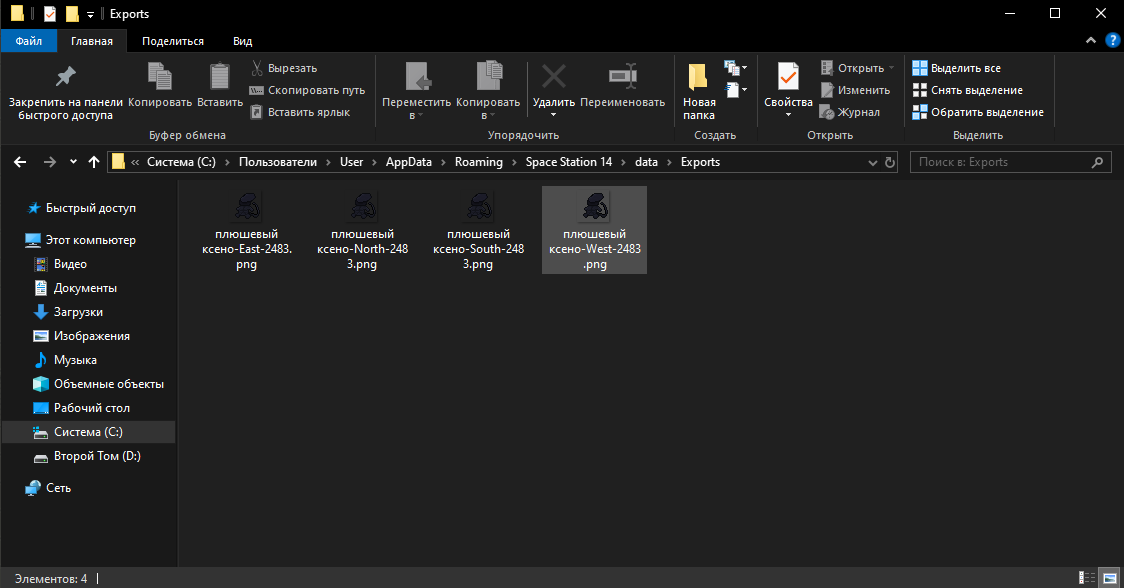1124x588 pixels.
Task: Collapse the ribbon with chevron arrow
Action: pos(1090,40)
